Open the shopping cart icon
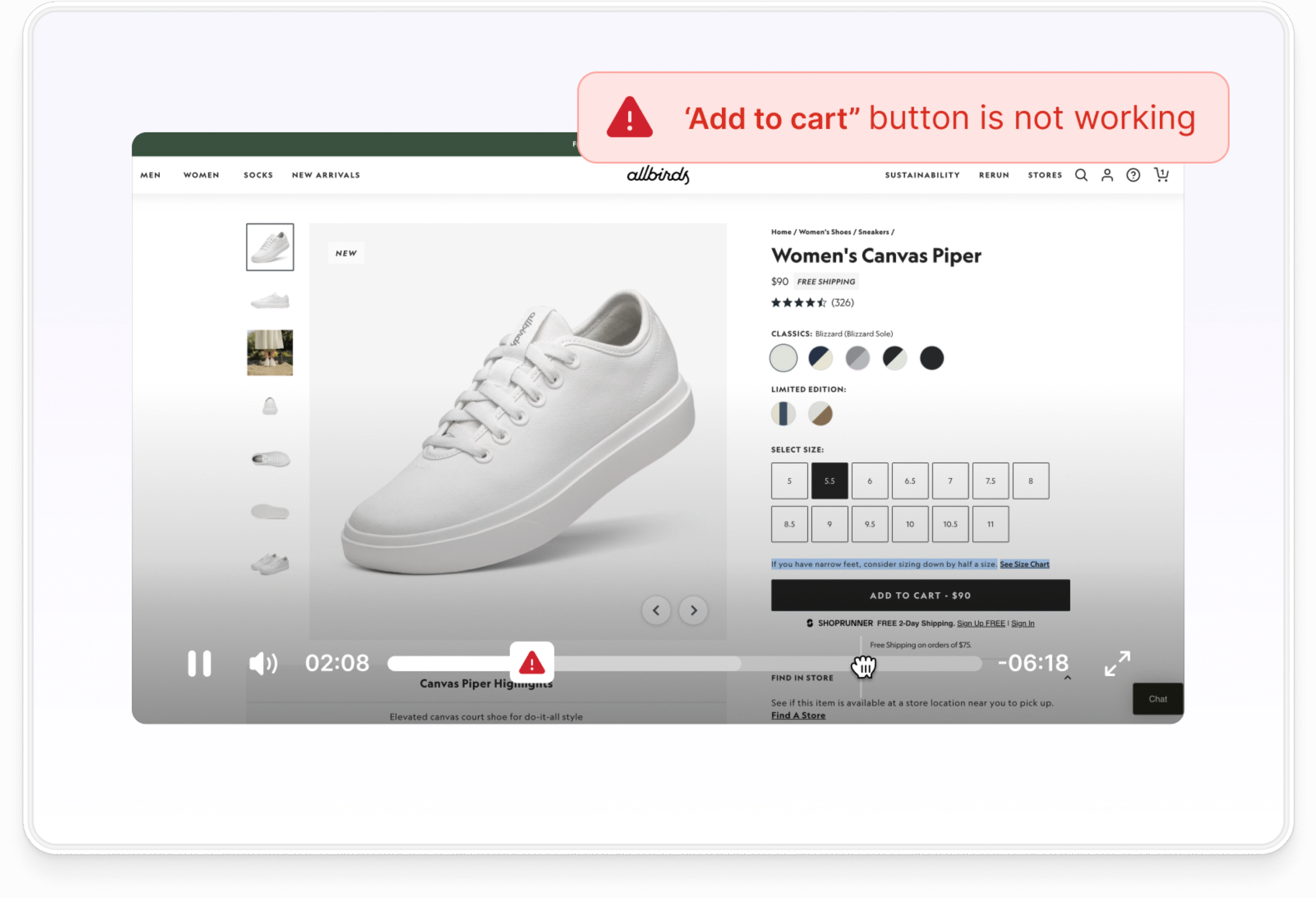The height and width of the screenshot is (898, 1316). (x=1161, y=174)
